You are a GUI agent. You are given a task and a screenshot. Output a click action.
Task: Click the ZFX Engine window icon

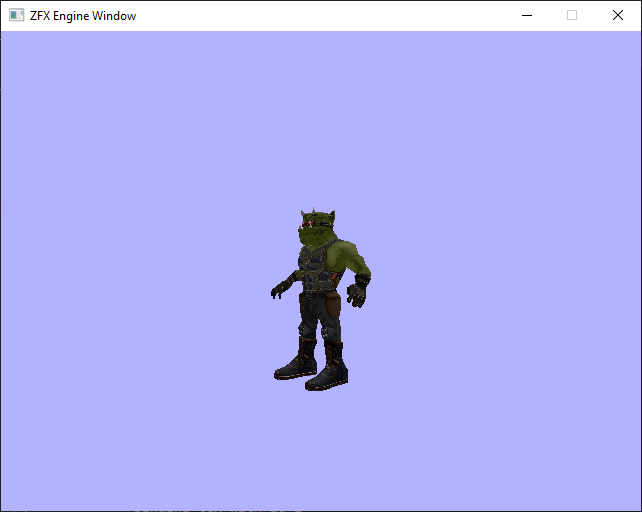[16, 16]
